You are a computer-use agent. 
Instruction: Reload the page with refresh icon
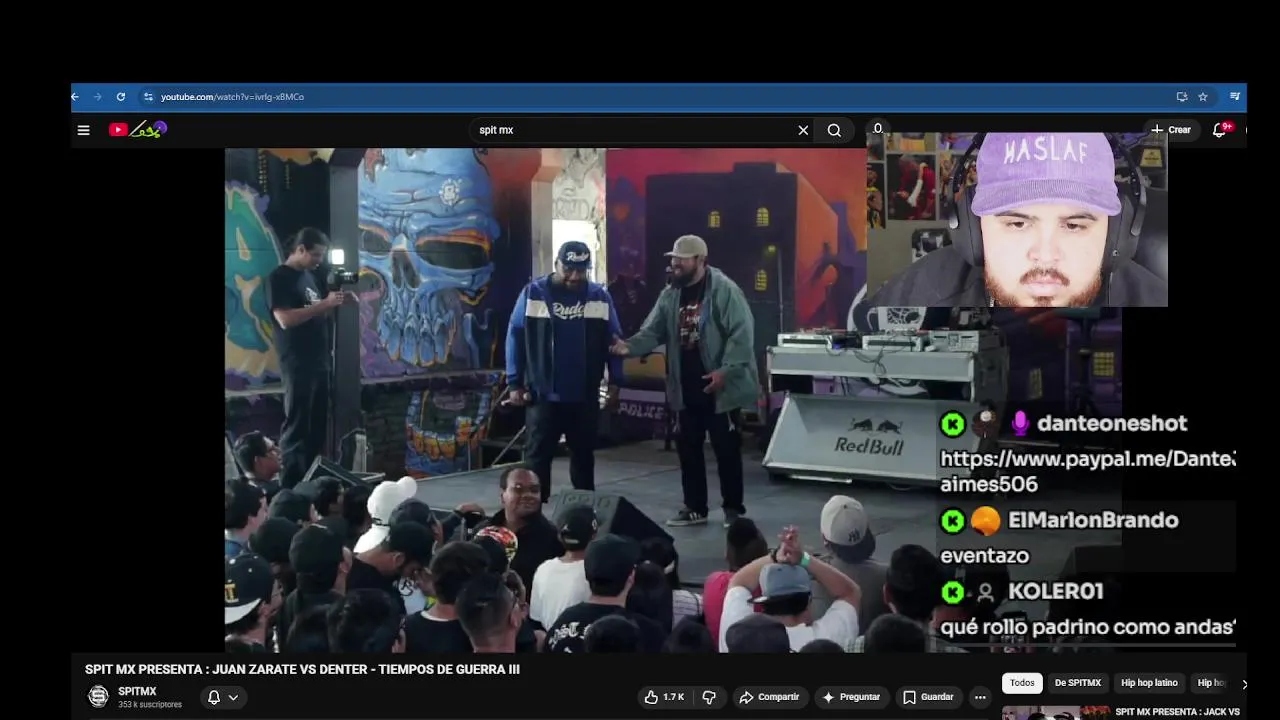coord(121,97)
